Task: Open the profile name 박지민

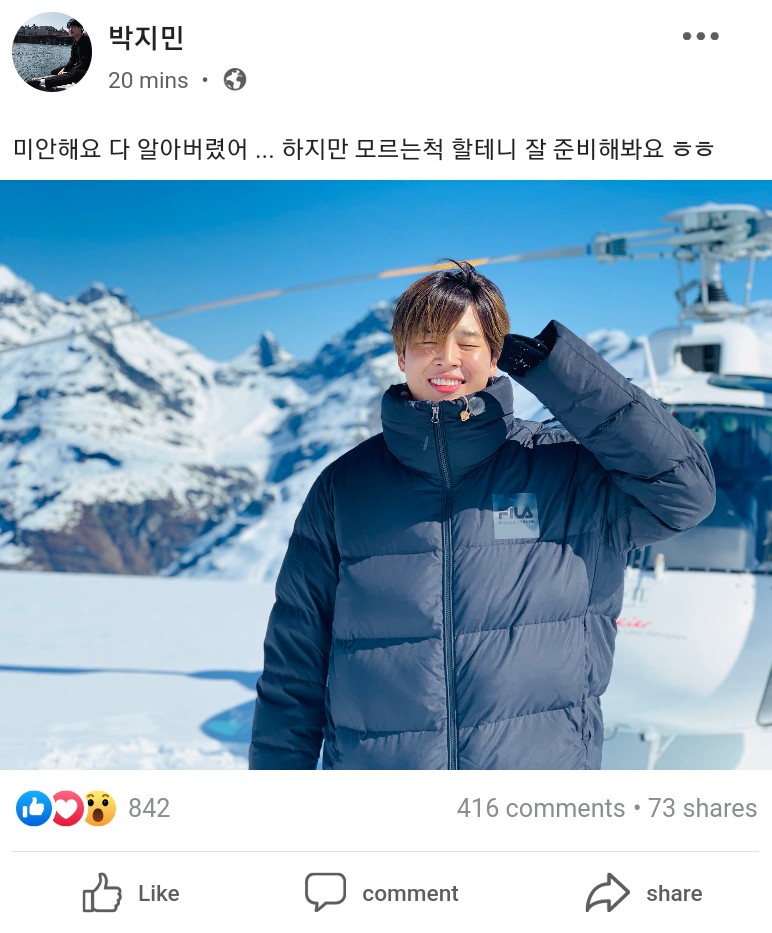Action: click(x=146, y=37)
